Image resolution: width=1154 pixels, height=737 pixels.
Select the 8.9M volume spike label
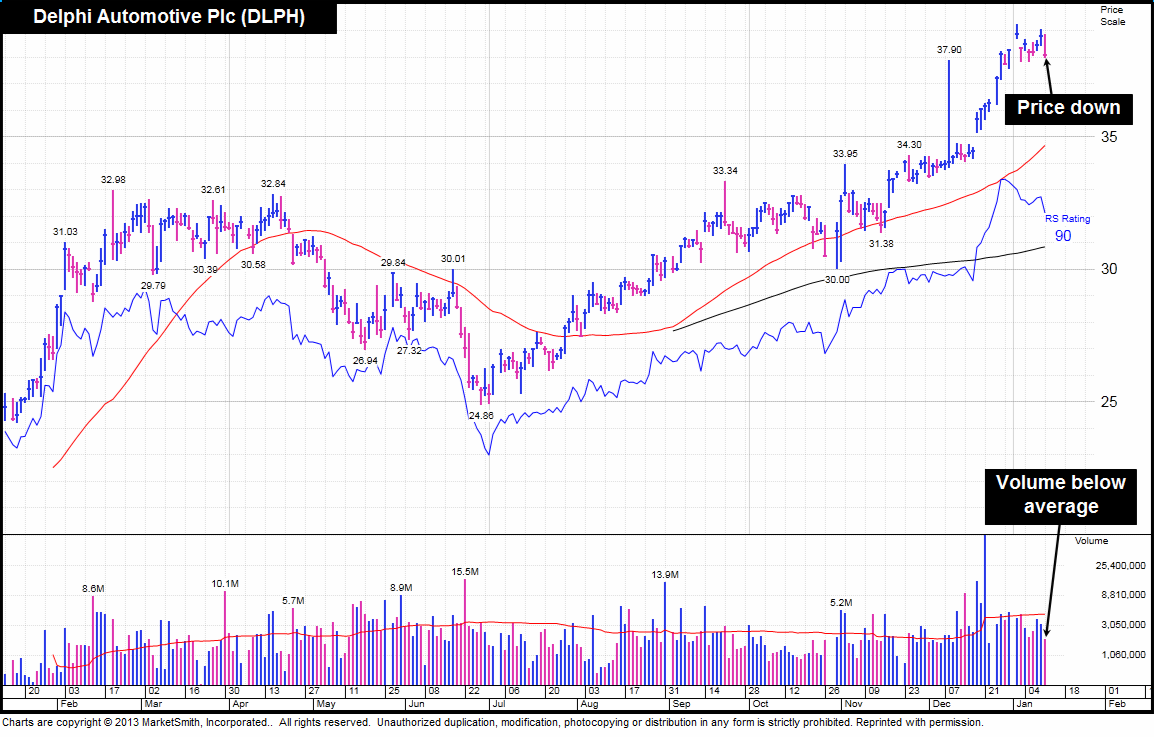point(401,588)
